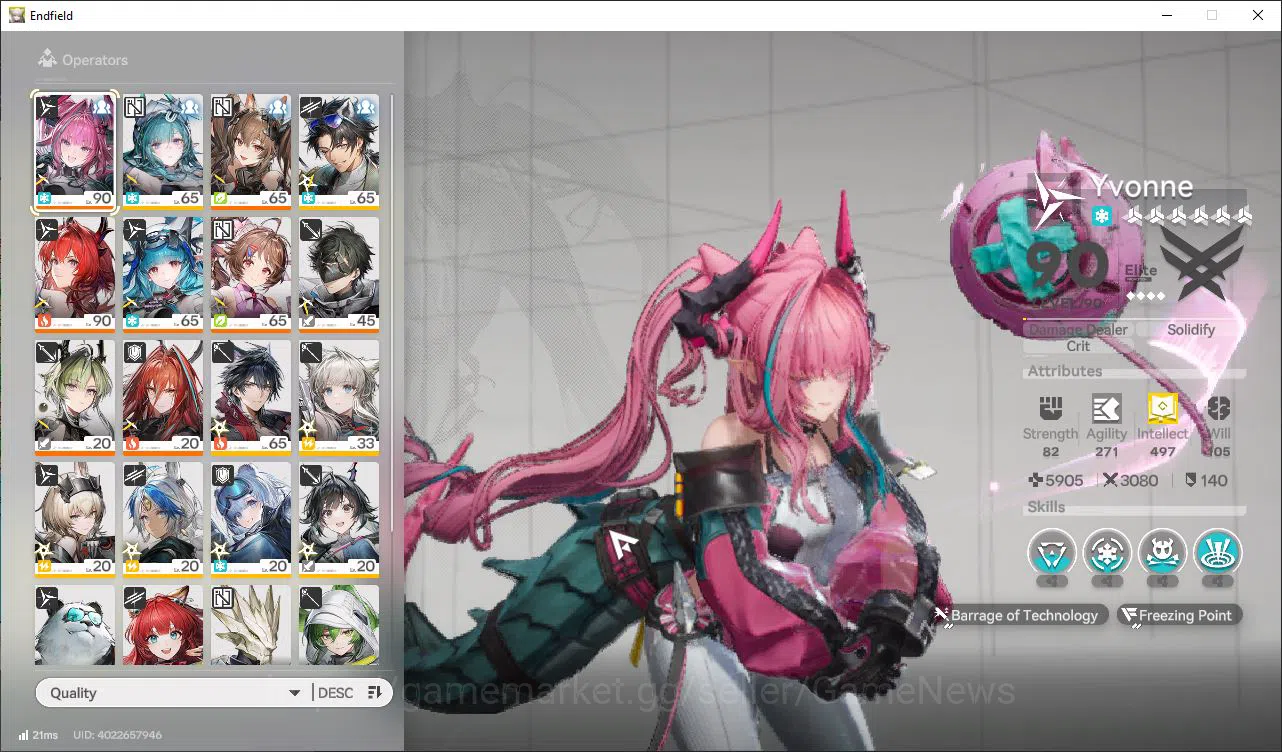Viewport: 1282px width, 752px height.
Task: Select the black-haired wolf-eared level 65 operator
Action: click(251, 397)
